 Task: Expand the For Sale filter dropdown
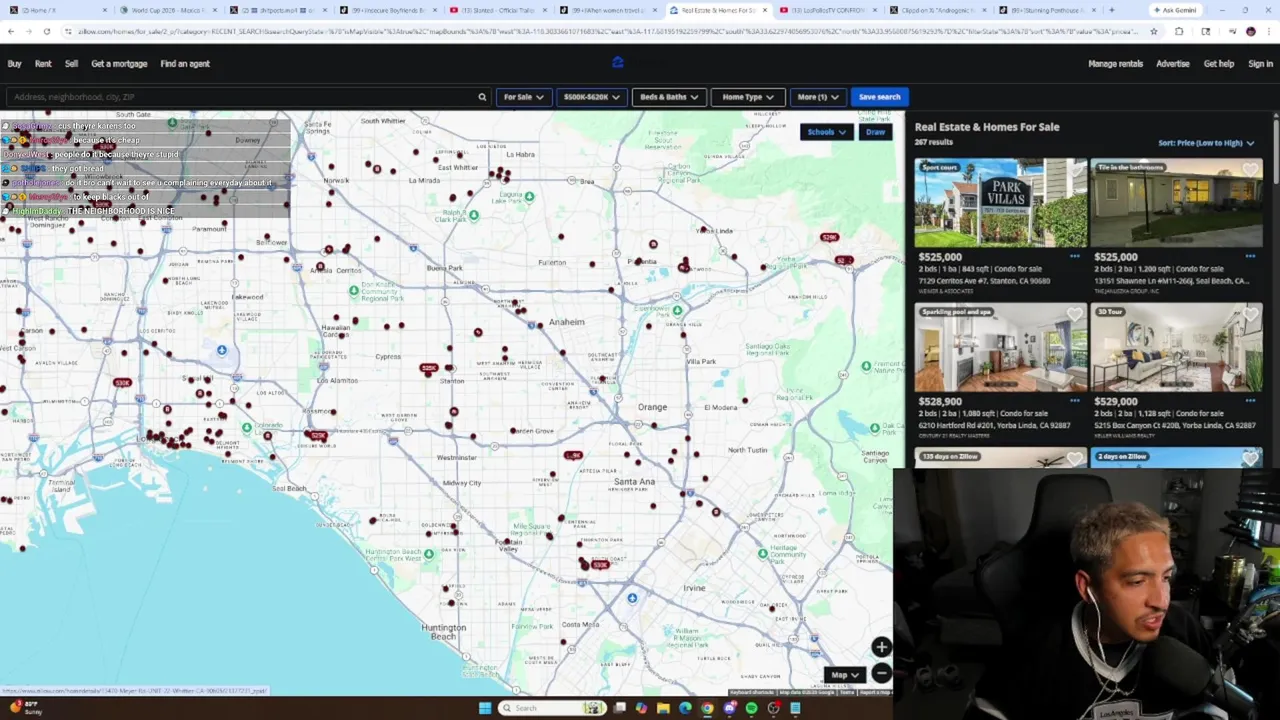524,97
